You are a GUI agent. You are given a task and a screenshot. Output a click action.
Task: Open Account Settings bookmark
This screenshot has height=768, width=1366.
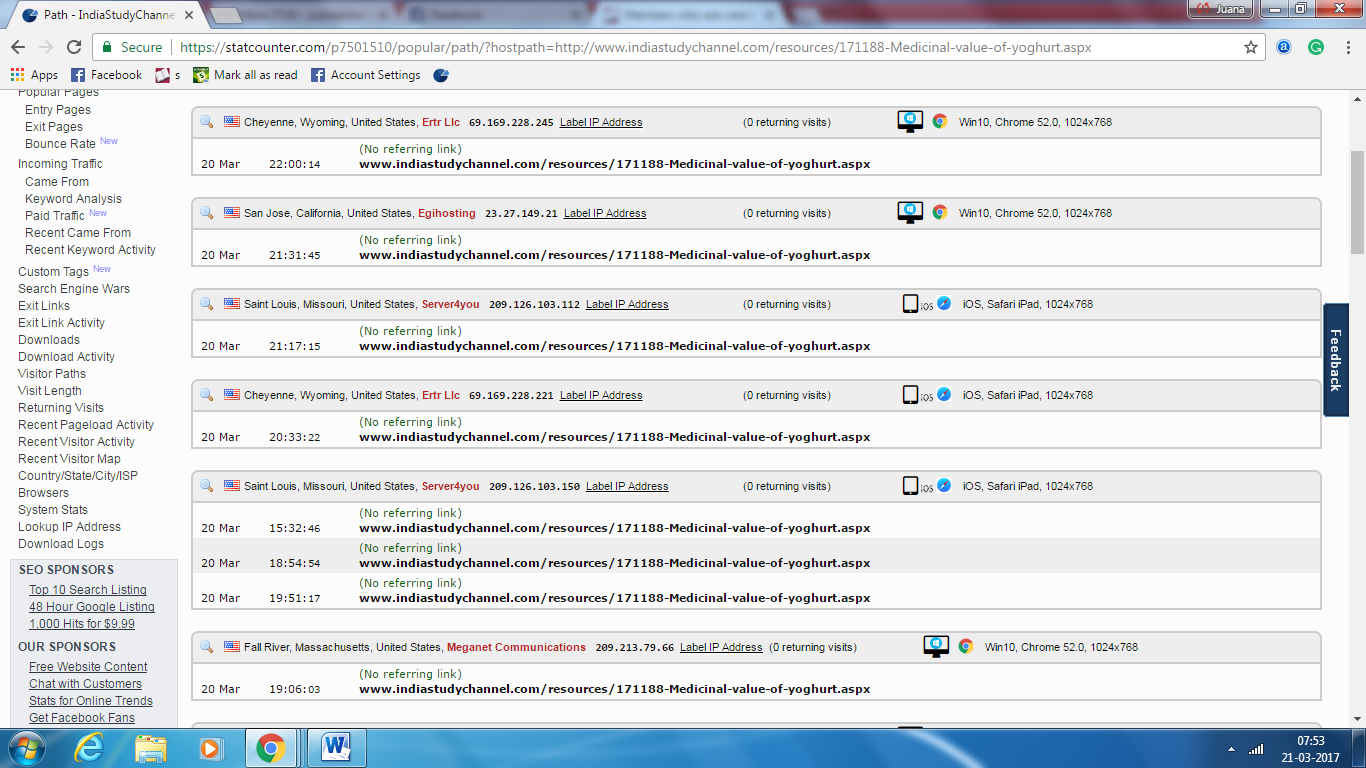pyautogui.click(x=366, y=75)
